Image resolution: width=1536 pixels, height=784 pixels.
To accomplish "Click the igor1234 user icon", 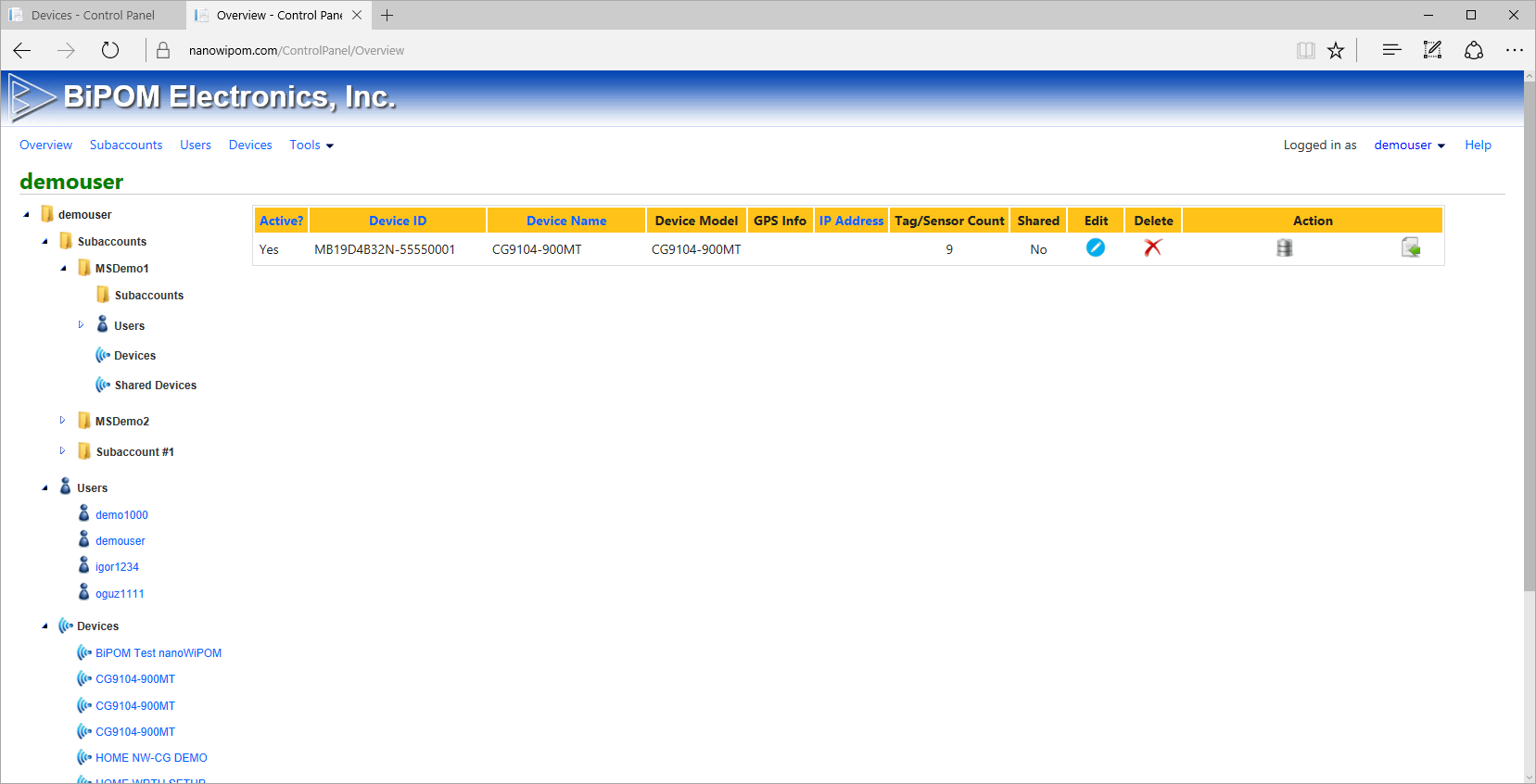I will (84, 565).
